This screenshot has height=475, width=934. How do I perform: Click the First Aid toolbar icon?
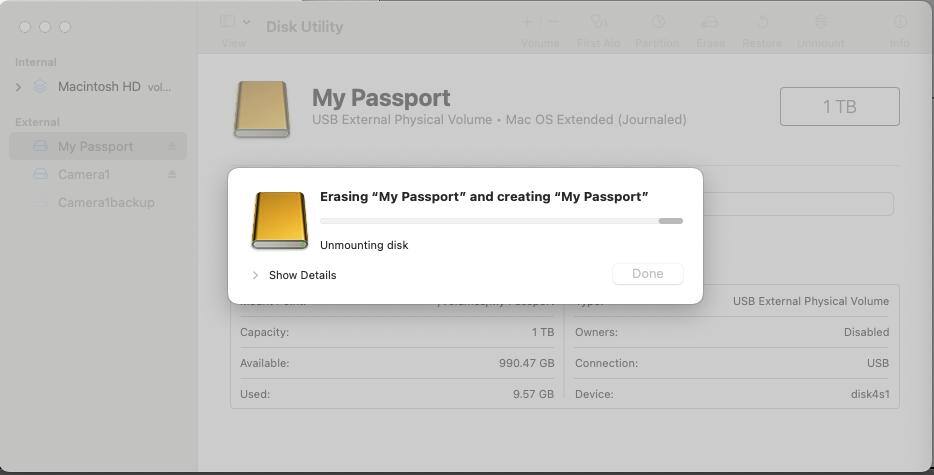click(x=599, y=22)
